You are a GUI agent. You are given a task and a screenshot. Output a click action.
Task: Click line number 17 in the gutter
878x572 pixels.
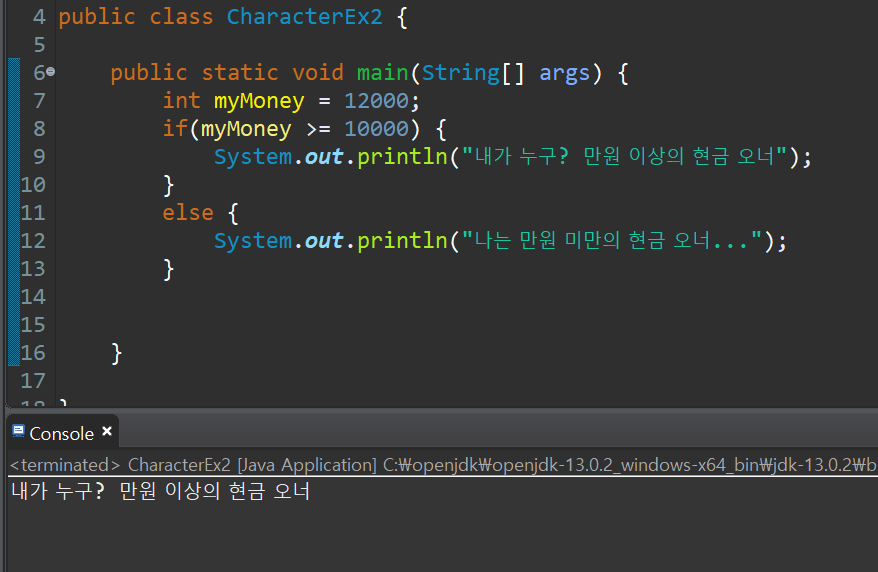(x=33, y=381)
